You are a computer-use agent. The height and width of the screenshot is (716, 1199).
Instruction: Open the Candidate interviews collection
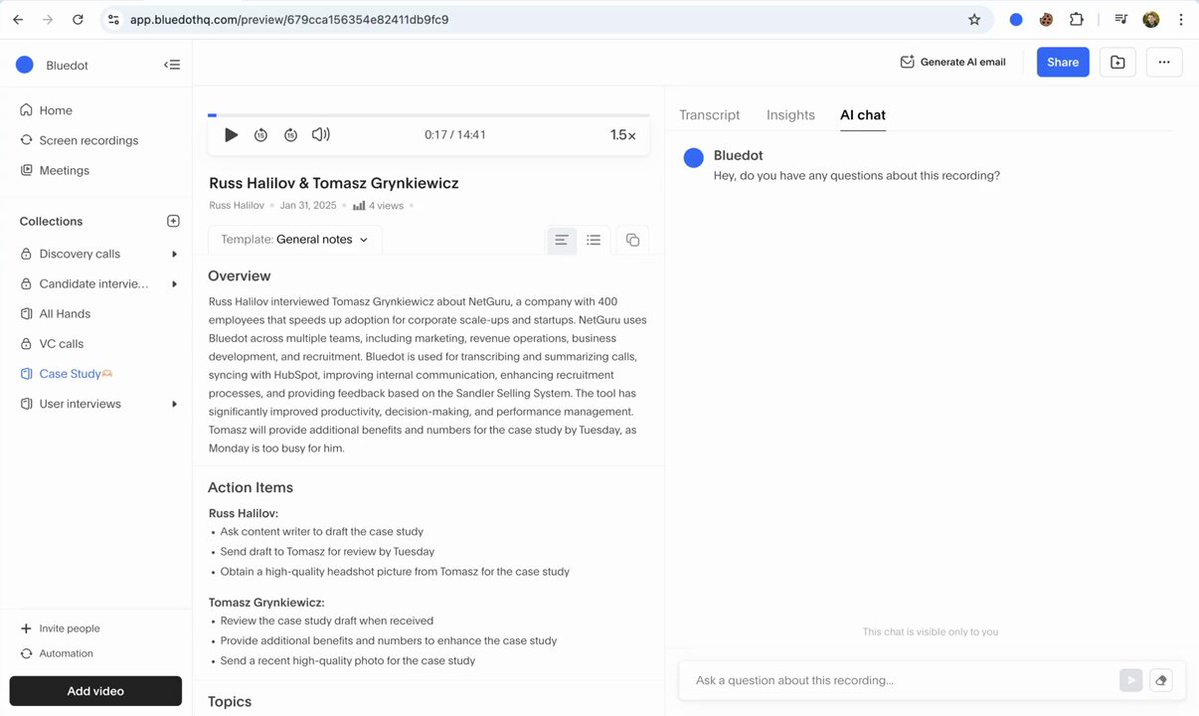(93, 284)
